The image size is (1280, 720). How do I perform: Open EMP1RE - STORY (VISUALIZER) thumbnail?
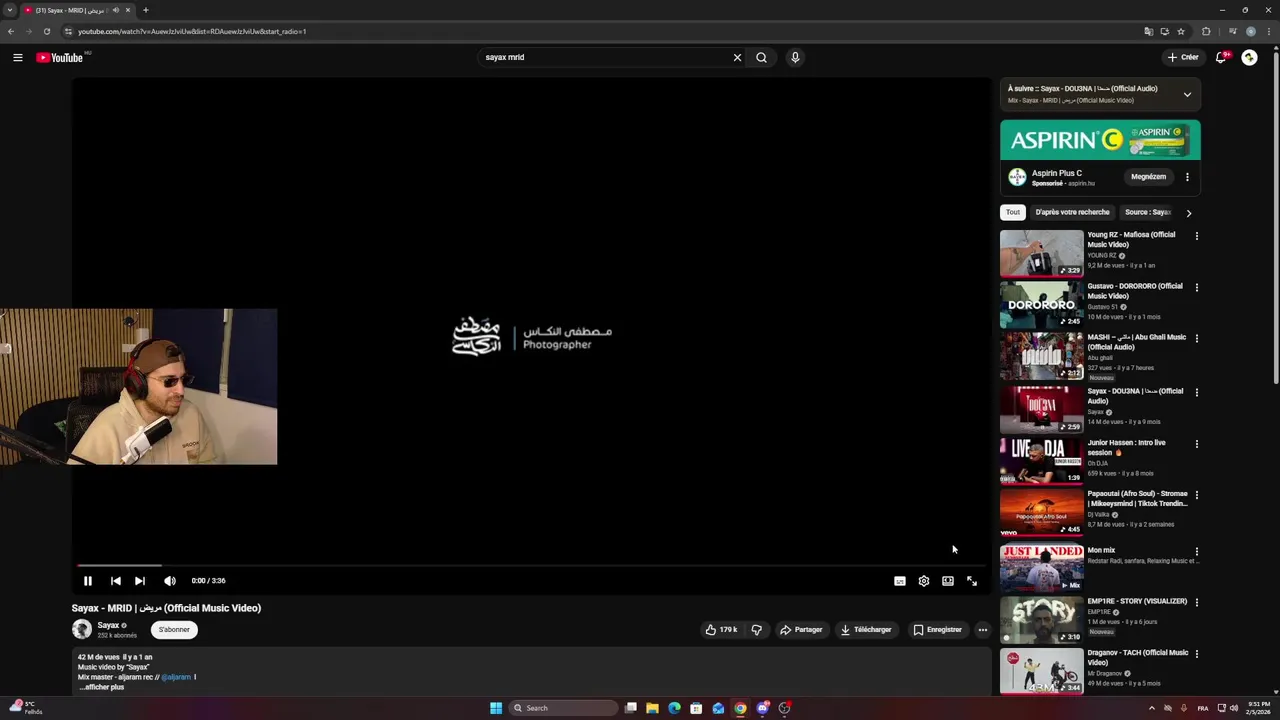[1041, 621]
